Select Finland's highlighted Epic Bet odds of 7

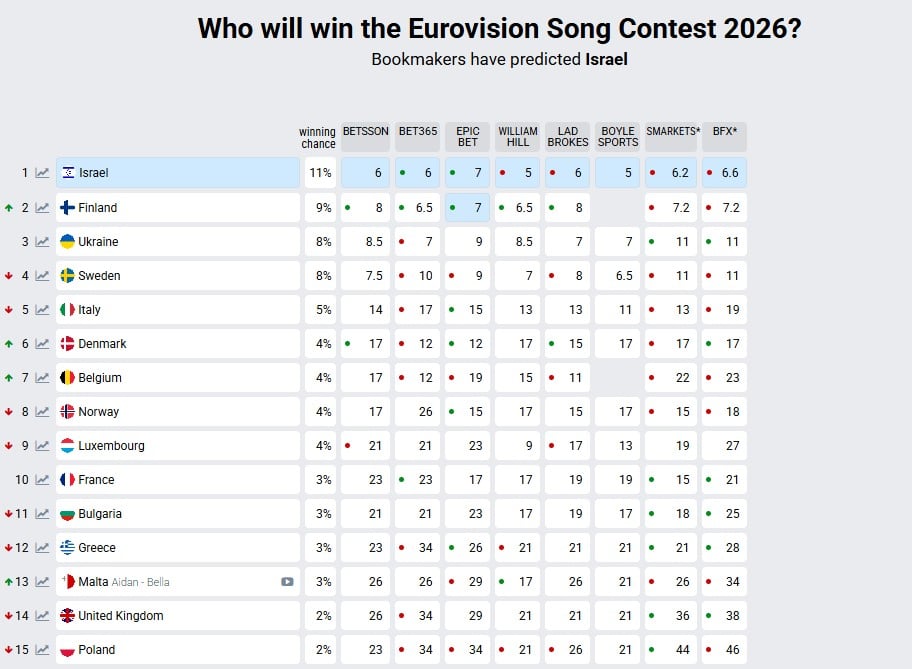467,207
